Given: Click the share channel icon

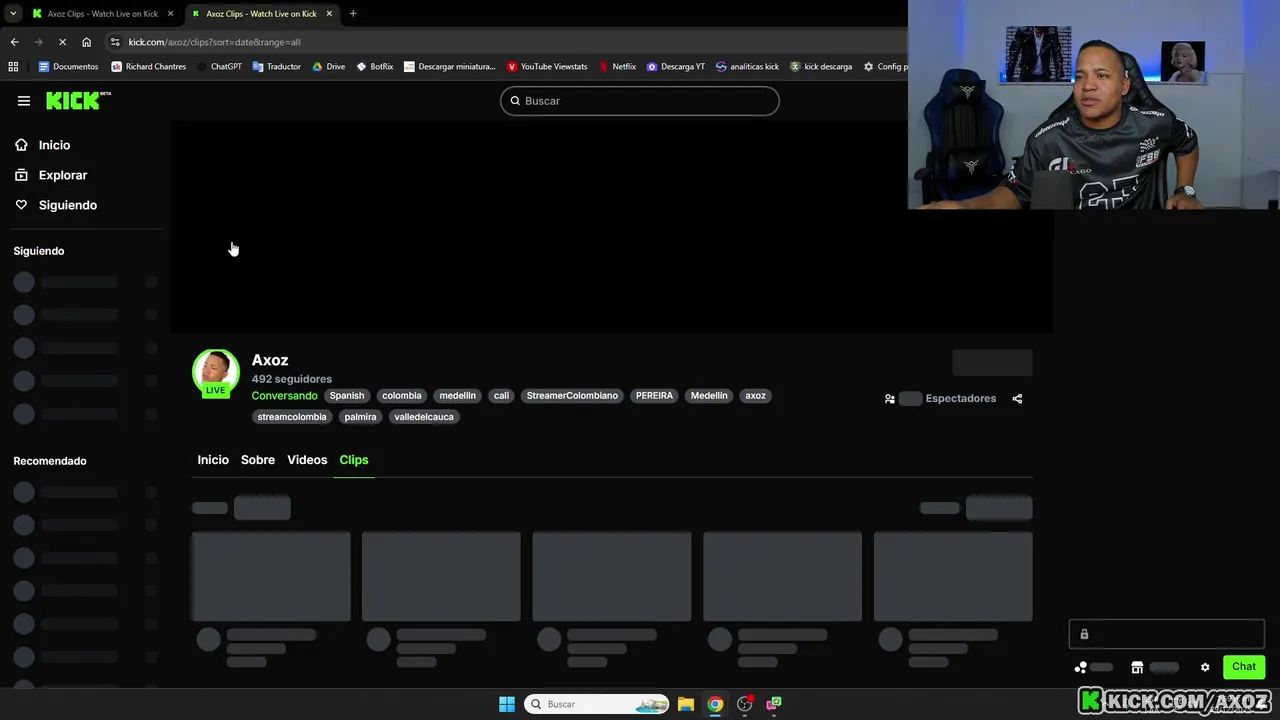Looking at the screenshot, I should [x=1017, y=399].
